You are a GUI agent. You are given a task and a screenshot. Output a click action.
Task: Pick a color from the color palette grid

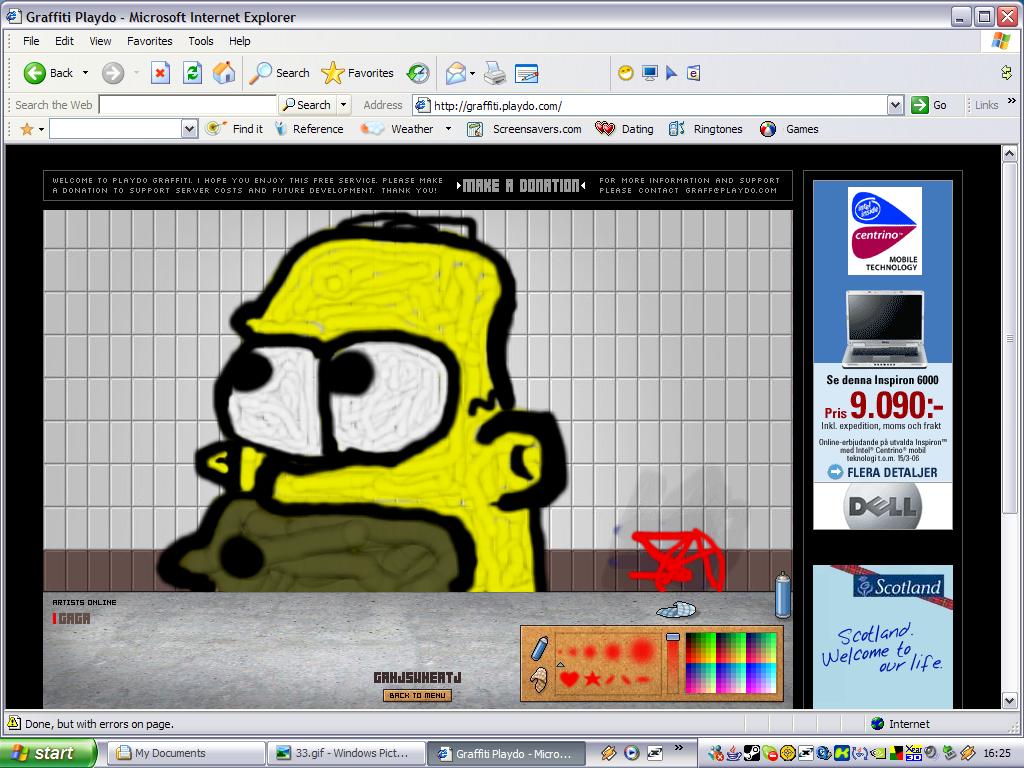731,662
